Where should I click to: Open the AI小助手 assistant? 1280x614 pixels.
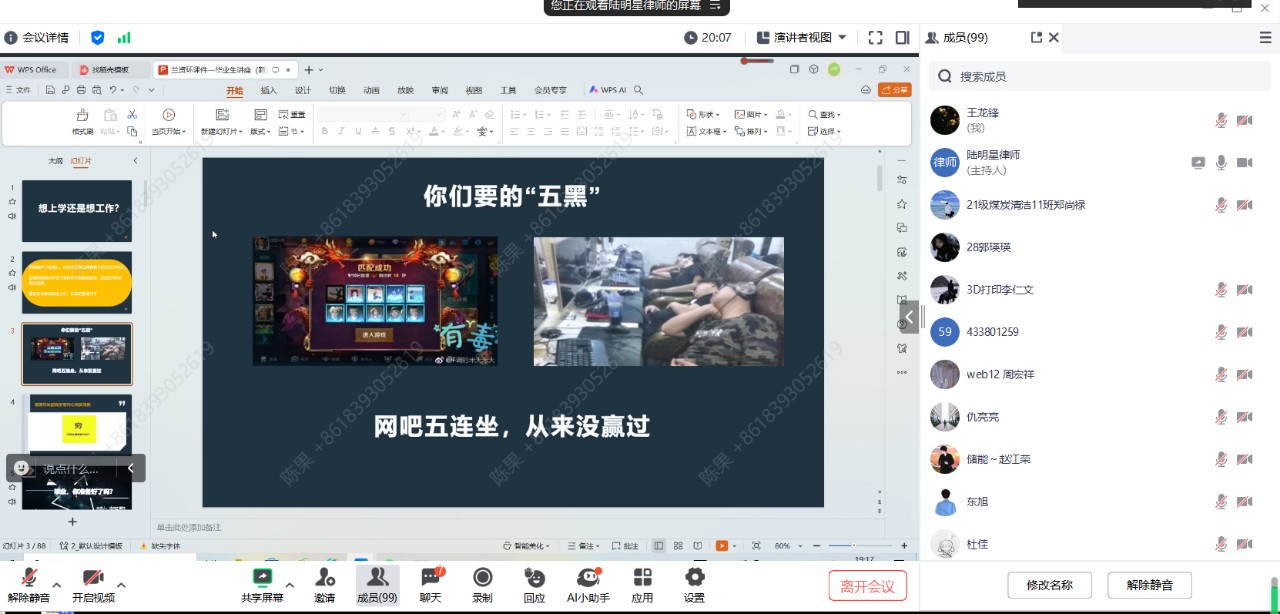pyautogui.click(x=588, y=584)
